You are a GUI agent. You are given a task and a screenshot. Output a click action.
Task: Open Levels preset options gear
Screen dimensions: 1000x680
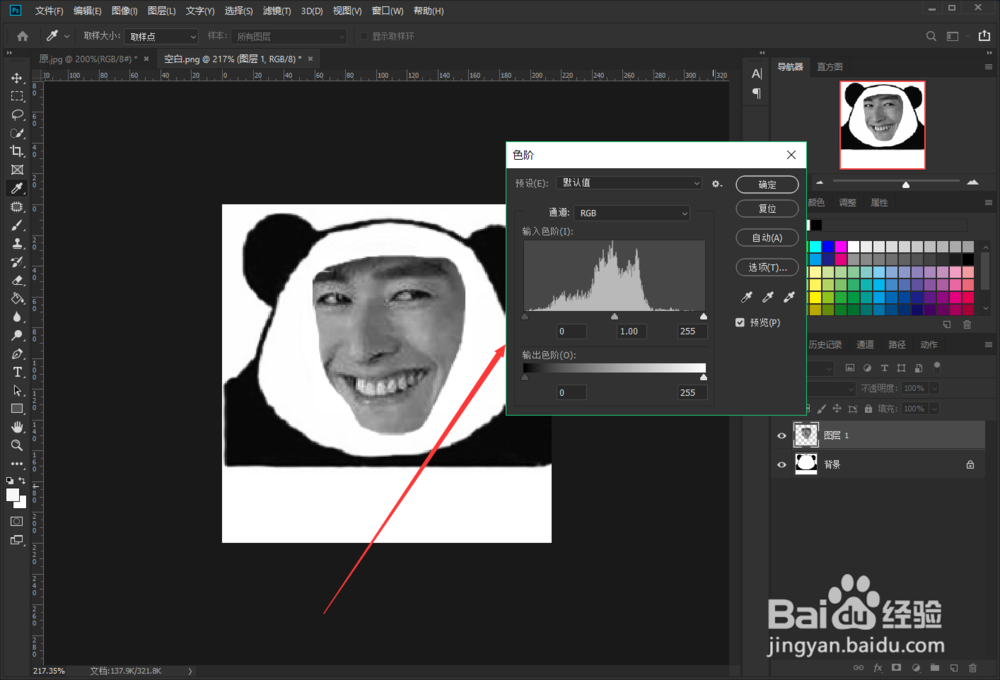(x=717, y=184)
